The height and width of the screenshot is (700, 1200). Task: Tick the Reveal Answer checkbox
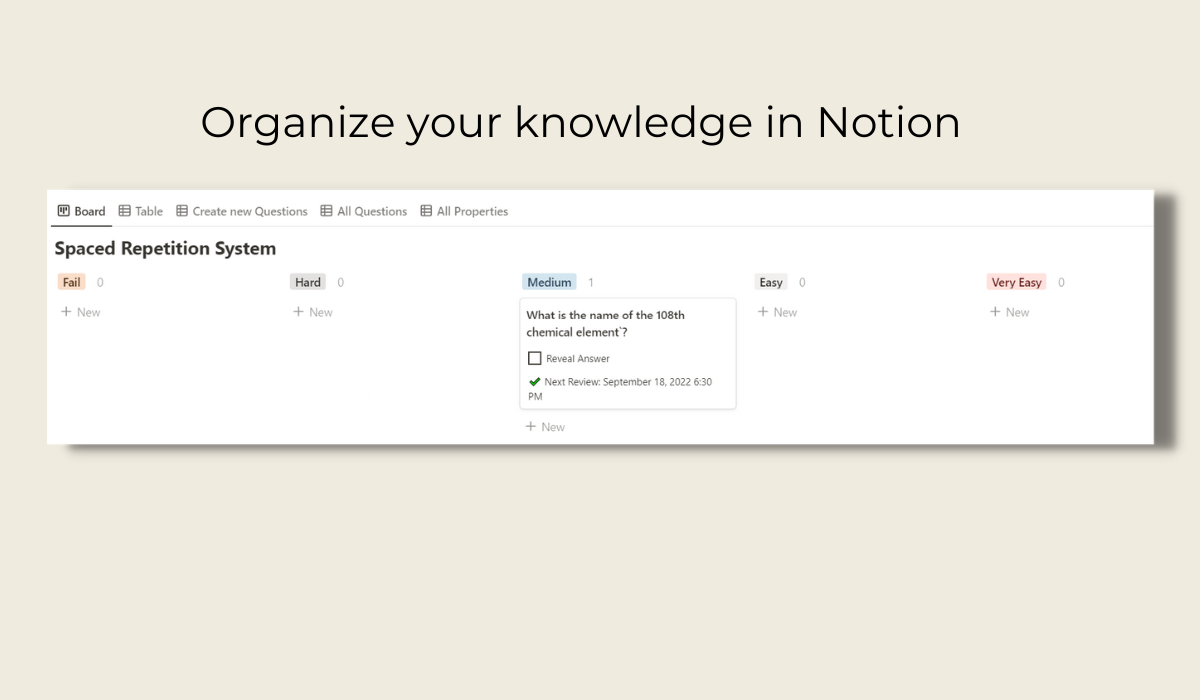pyautogui.click(x=535, y=358)
